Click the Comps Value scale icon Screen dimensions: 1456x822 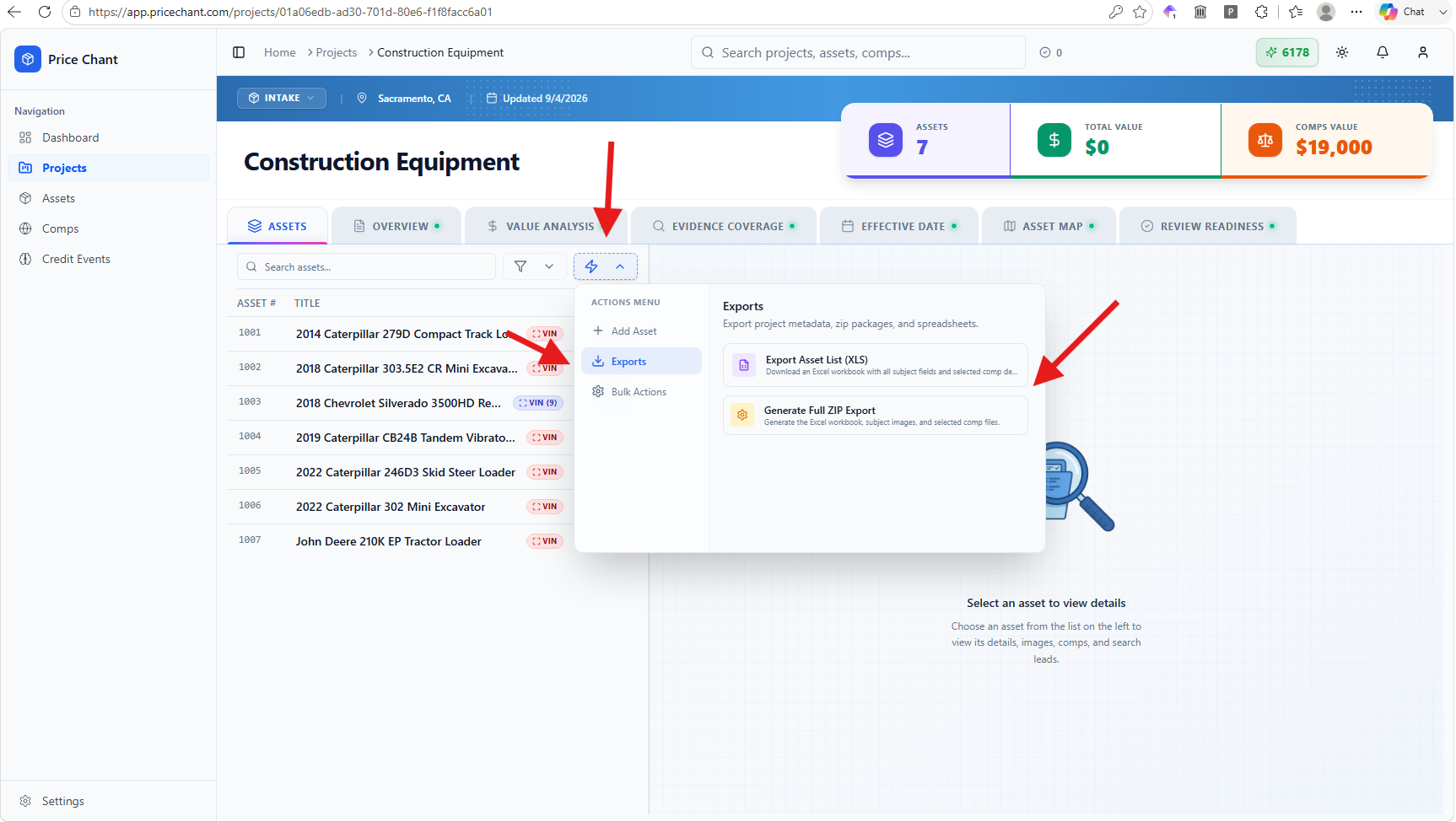coord(1265,140)
